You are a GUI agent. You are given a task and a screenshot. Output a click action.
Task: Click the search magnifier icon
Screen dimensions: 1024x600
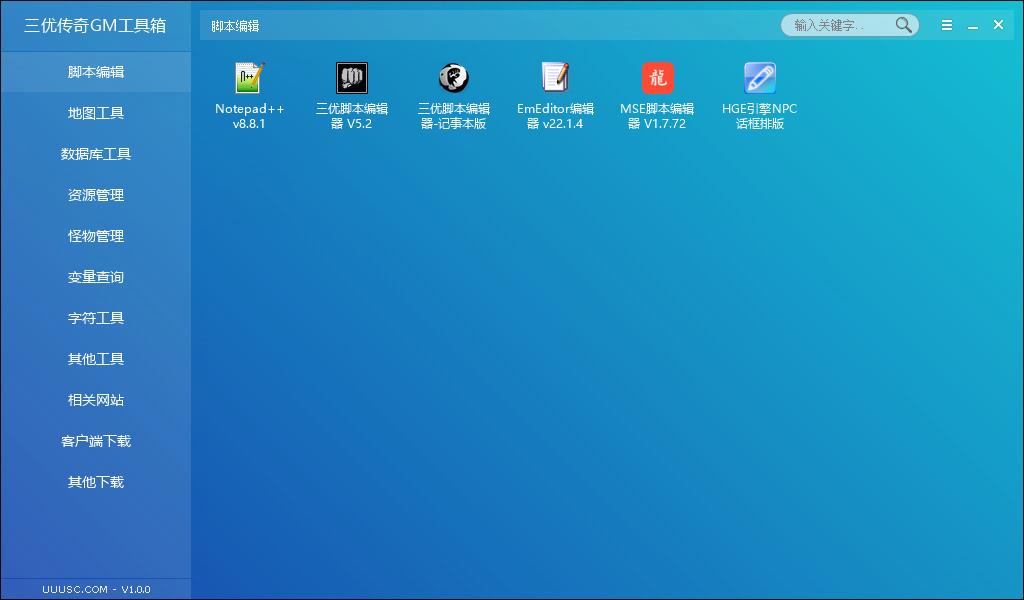click(x=903, y=25)
